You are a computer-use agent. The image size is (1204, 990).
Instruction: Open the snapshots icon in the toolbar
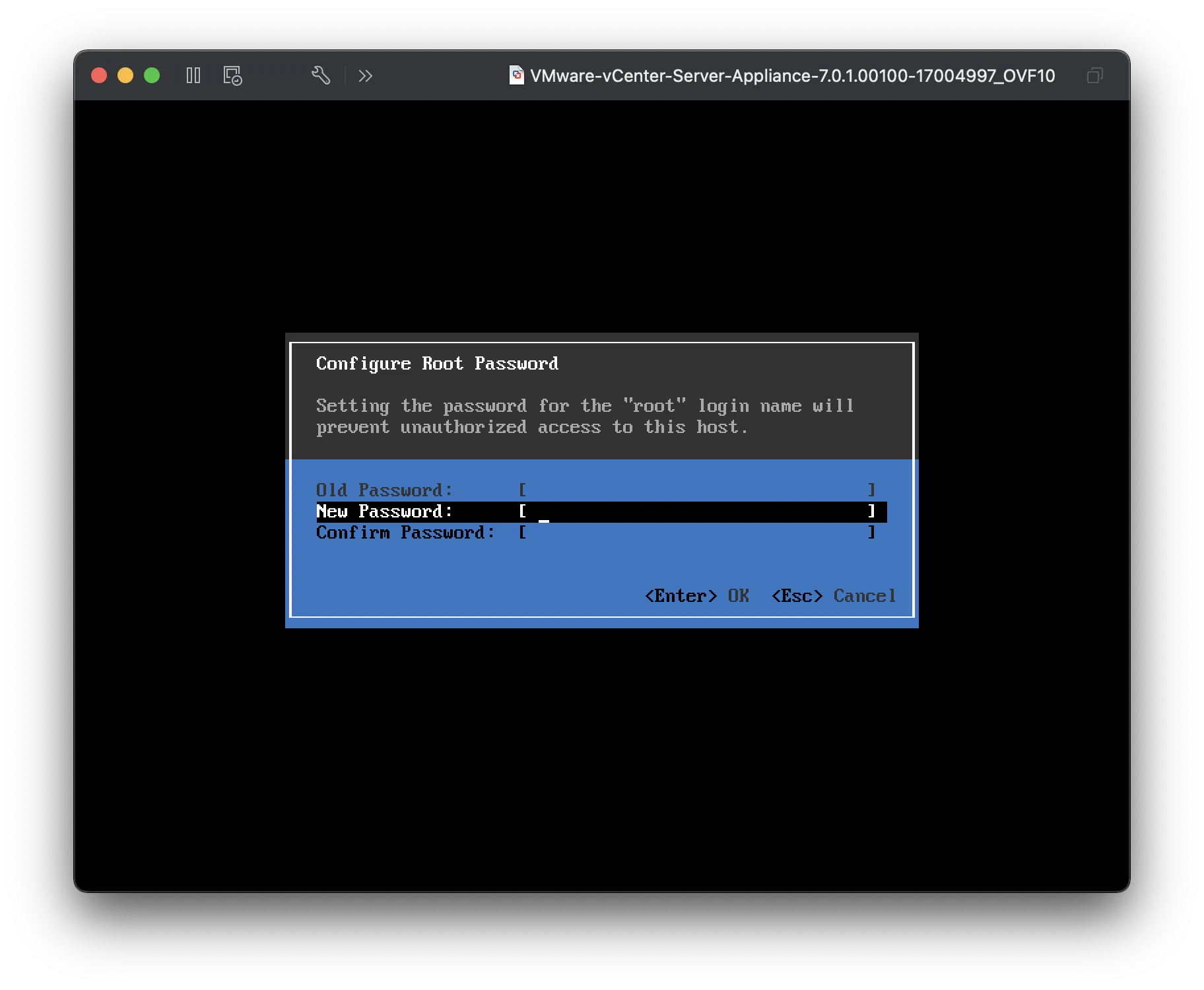pos(232,76)
